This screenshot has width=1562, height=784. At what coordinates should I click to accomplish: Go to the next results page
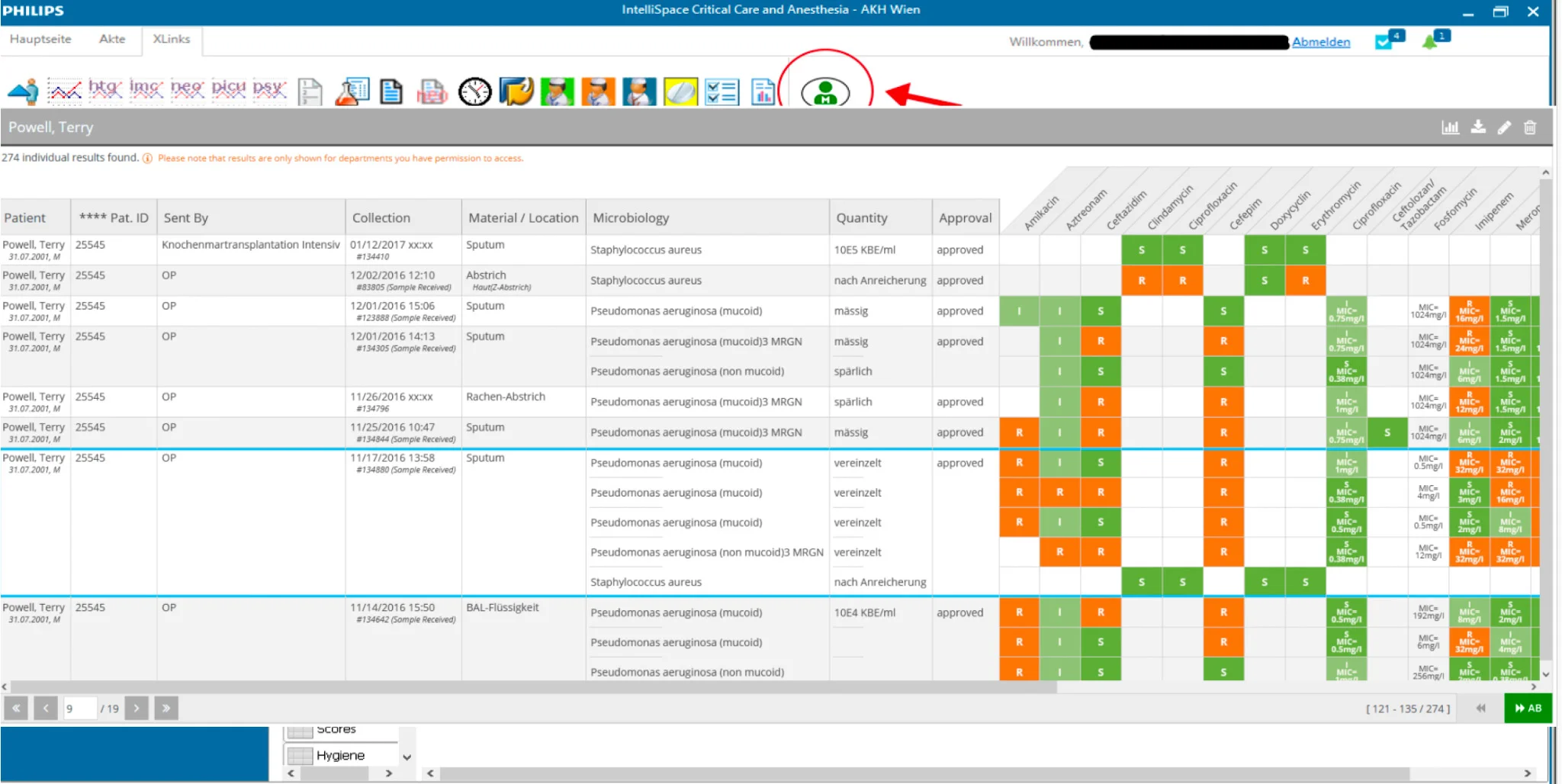[x=137, y=708]
